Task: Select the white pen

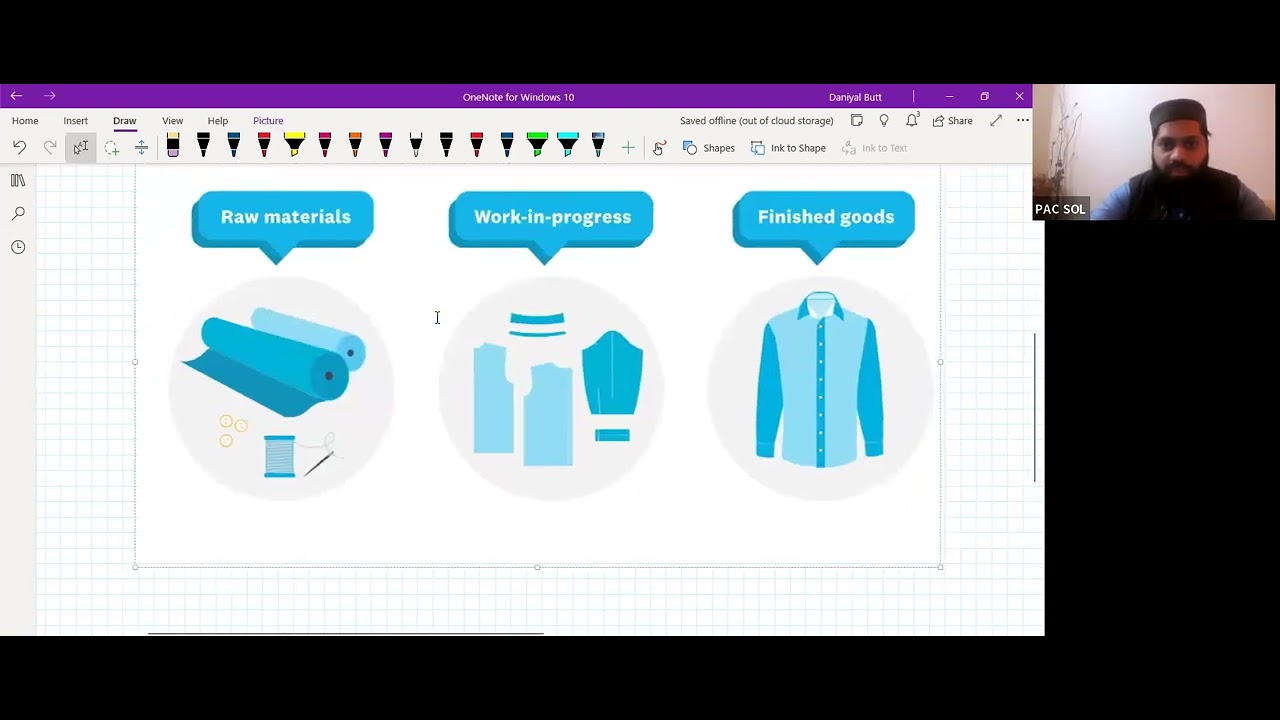Action: click(416, 147)
